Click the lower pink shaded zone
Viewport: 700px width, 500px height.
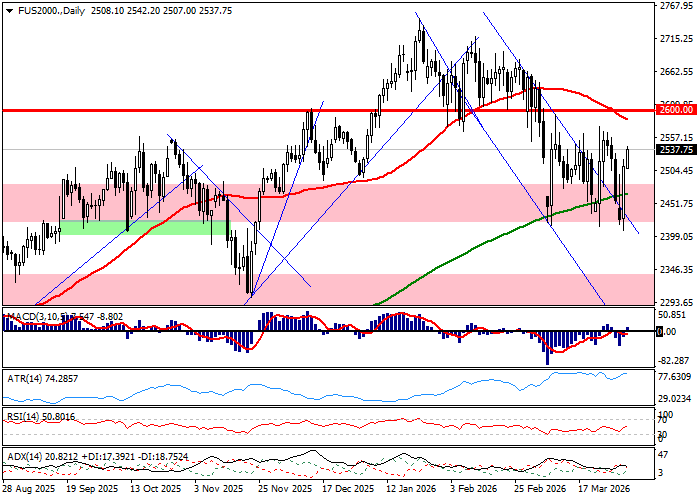pos(400,285)
